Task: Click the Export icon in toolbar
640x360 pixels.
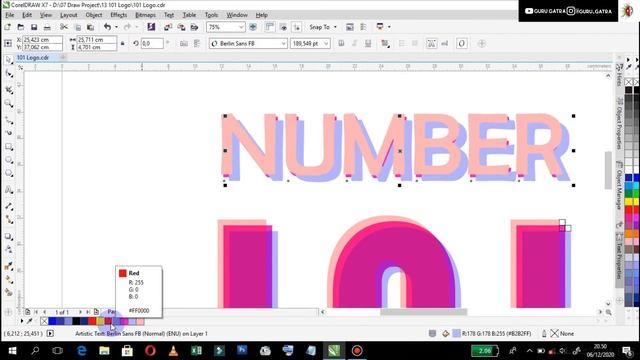Action: [x=181, y=27]
